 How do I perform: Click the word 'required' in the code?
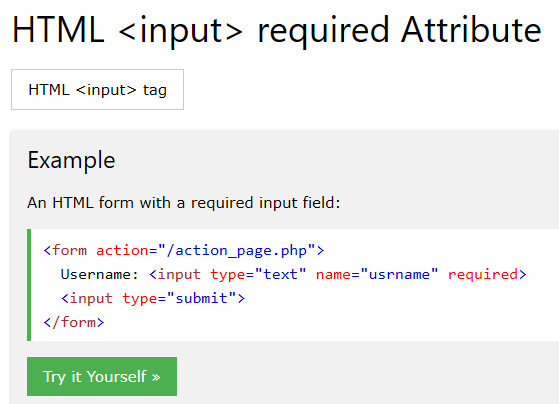point(483,275)
